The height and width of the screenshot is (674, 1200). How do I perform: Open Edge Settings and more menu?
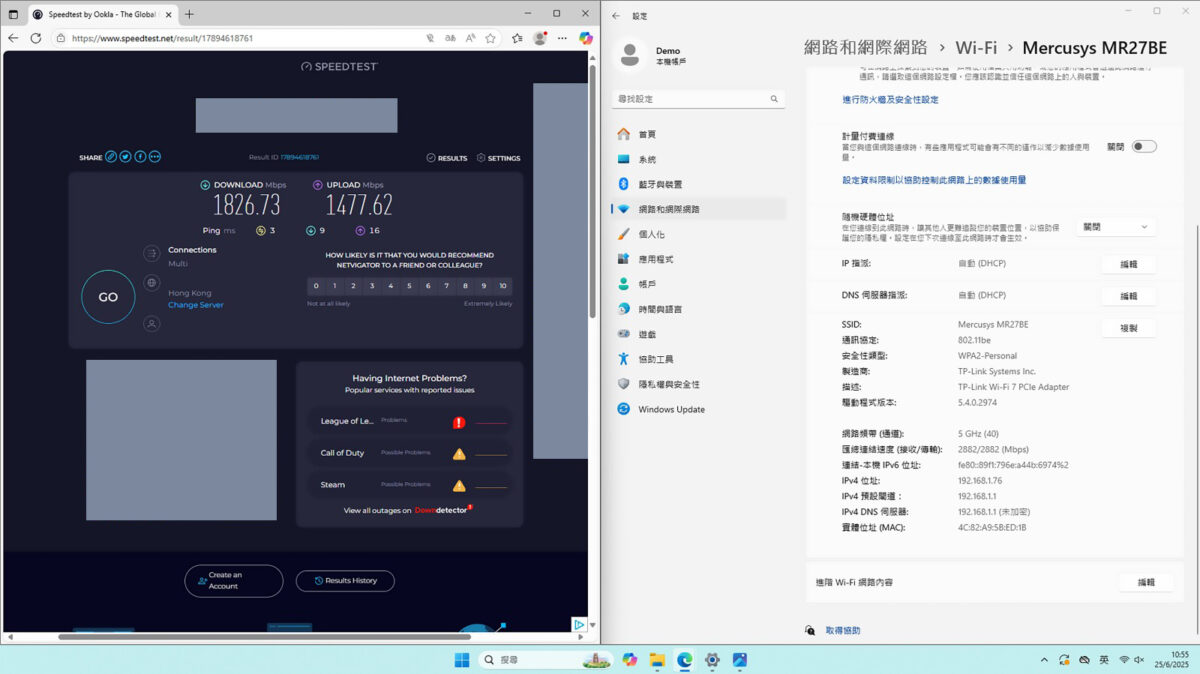(561, 38)
